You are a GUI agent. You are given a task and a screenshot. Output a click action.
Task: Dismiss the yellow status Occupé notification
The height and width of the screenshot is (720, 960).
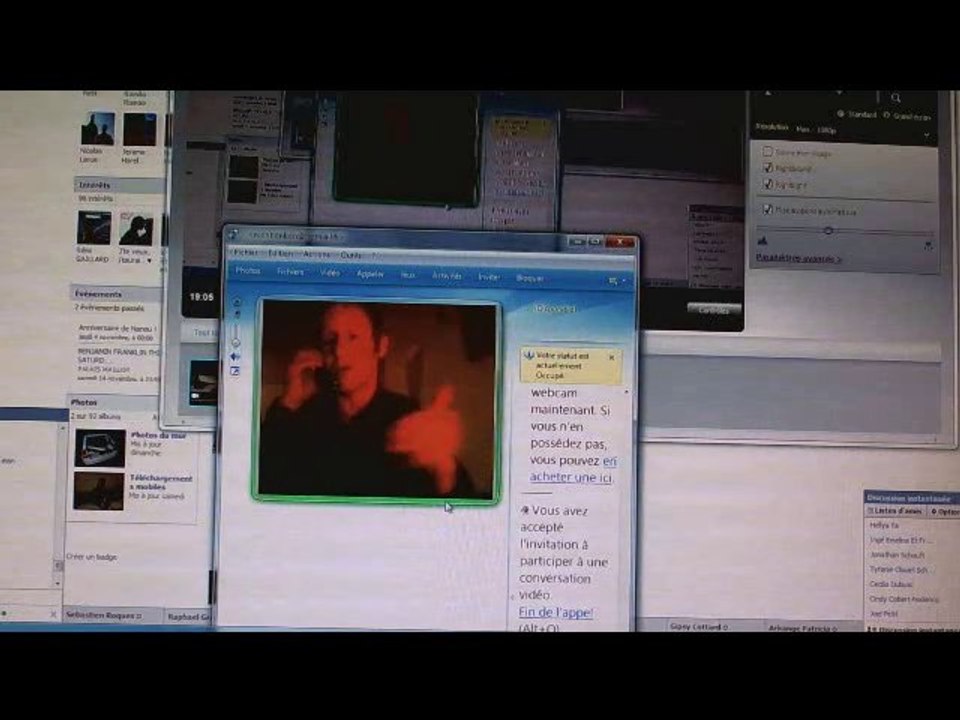click(x=612, y=357)
